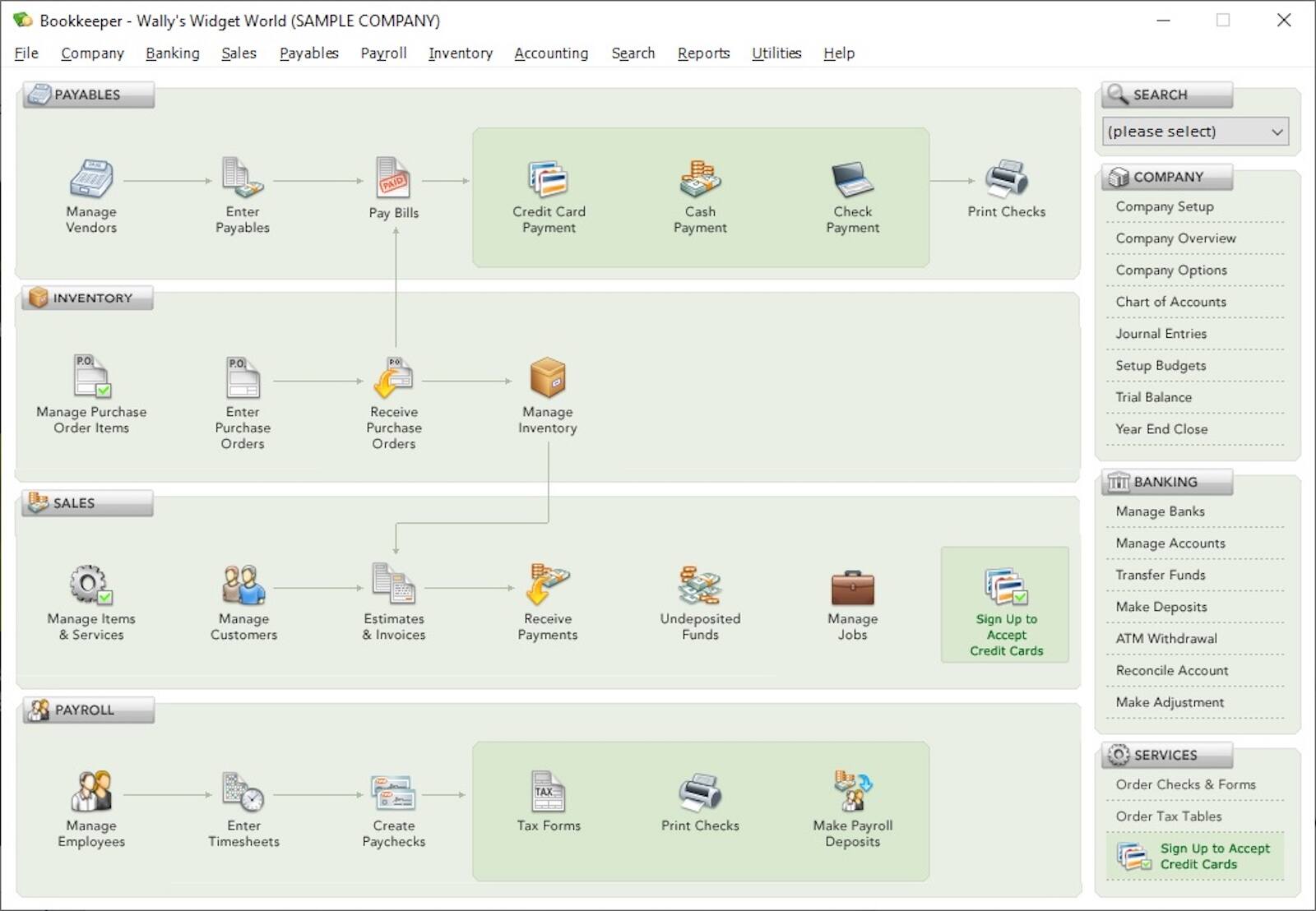Expand the search 'please select' dropdown
1316x911 pixels.
pos(1195,132)
